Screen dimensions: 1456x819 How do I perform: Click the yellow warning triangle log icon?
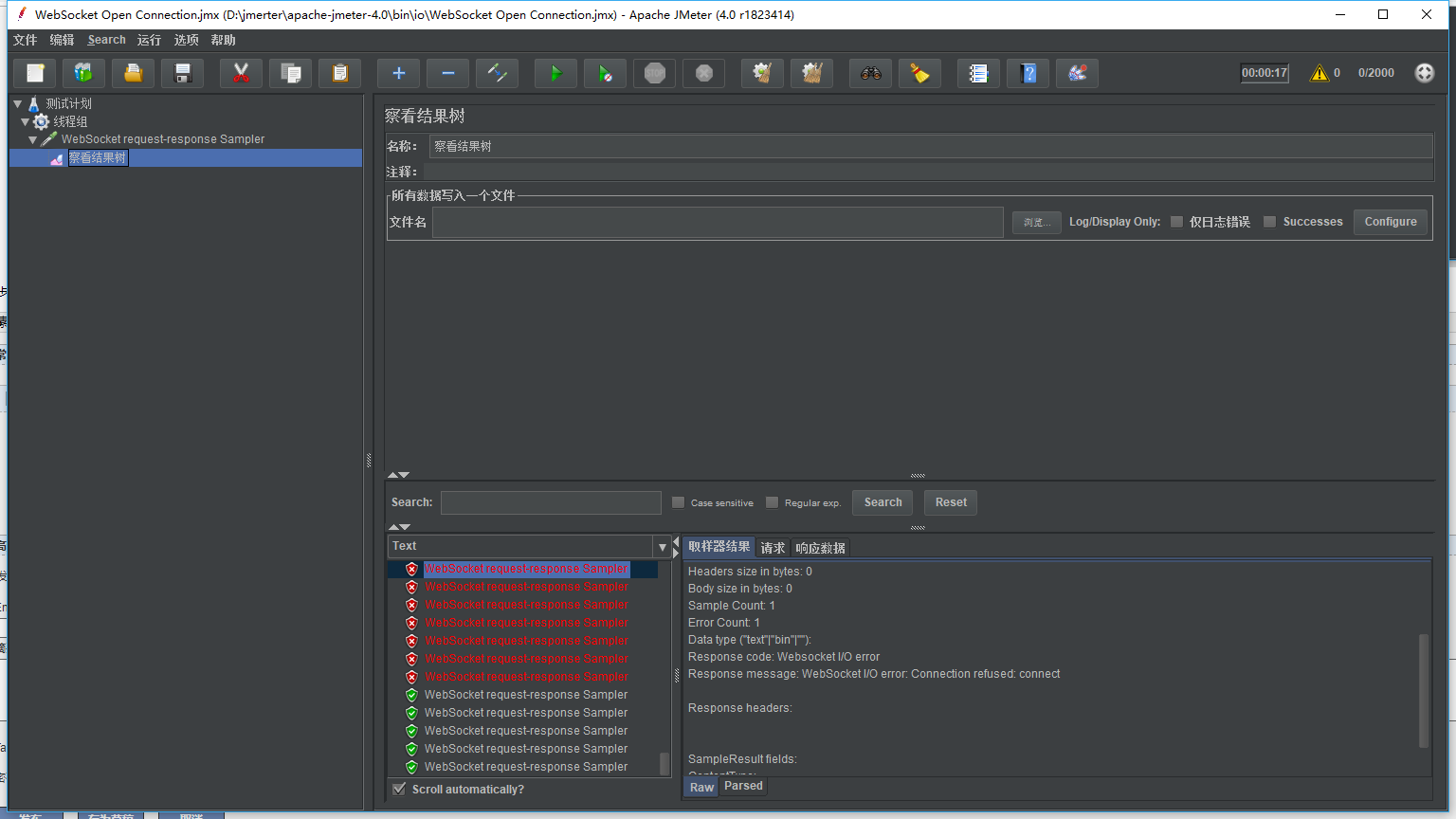(x=1319, y=73)
